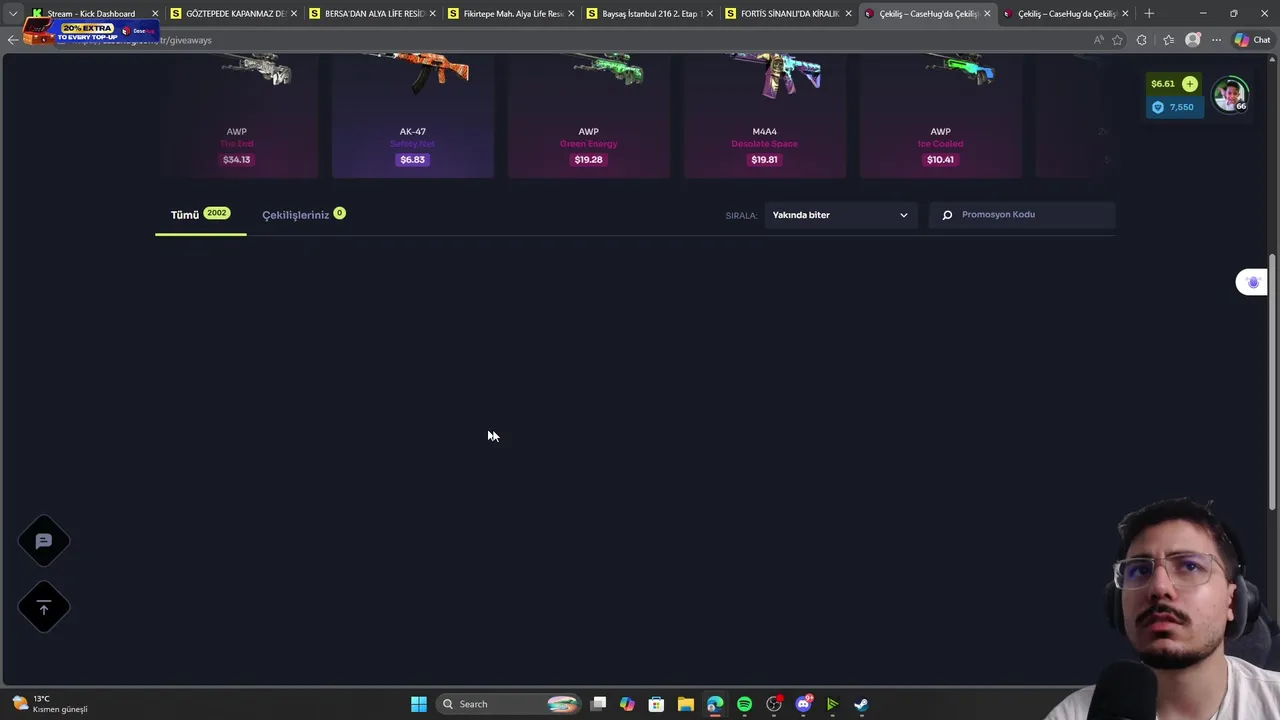Close the Stream - Kick Dashboard tab
The image size is (1280, 720).
click(x=155, y=14)
